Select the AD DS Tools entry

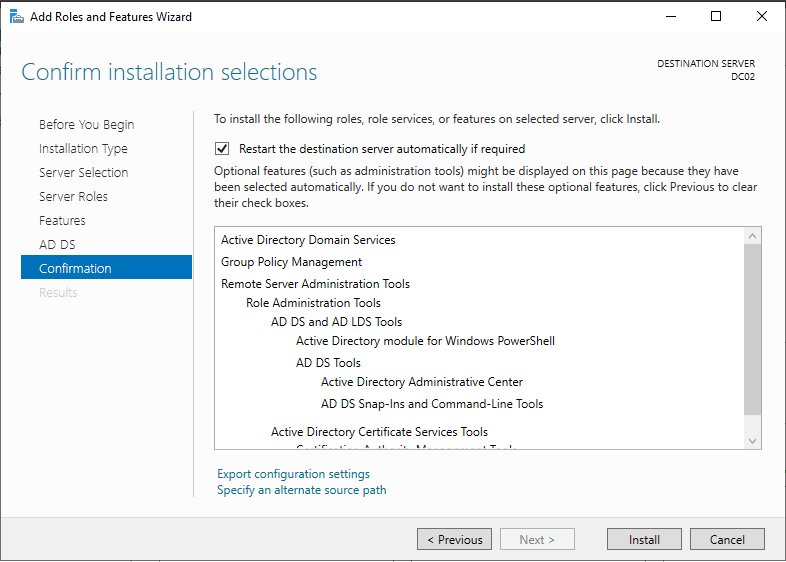(328, 363)
